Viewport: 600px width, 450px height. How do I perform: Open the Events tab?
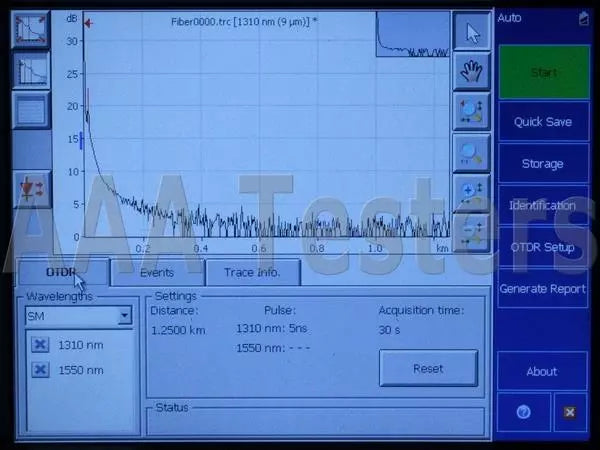(x=157, y=272)
